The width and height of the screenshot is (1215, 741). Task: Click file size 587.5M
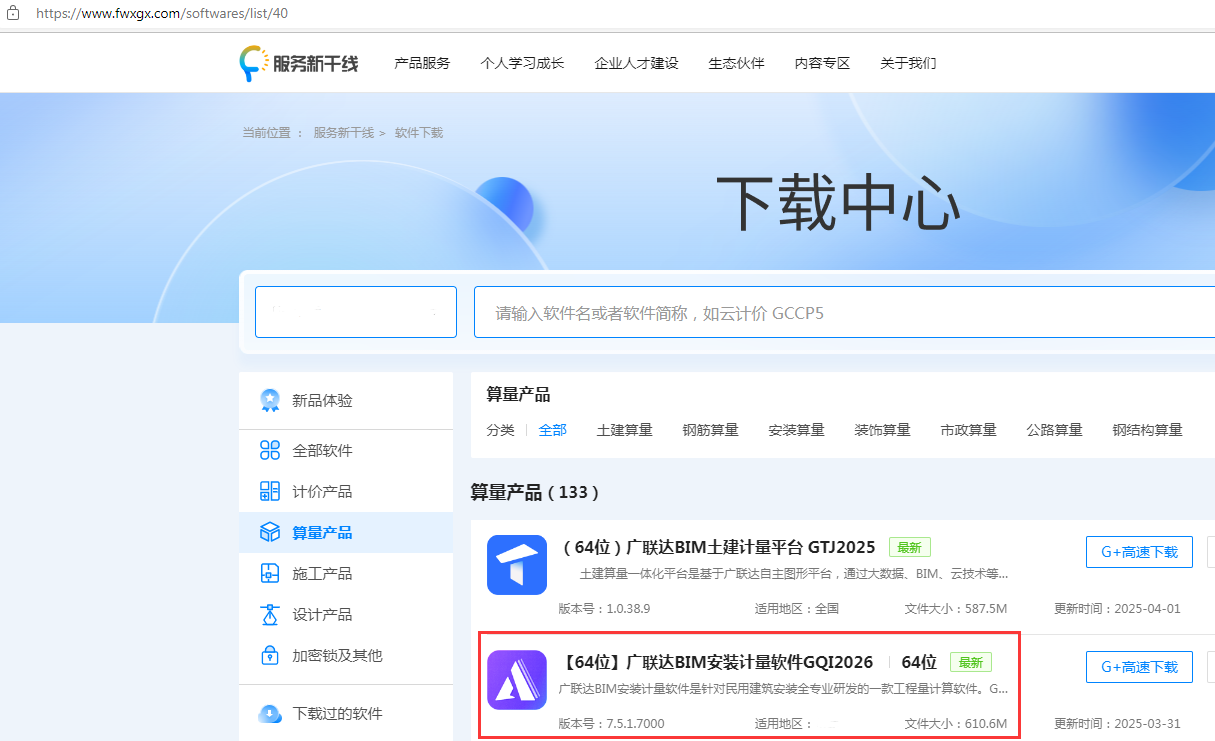[x=984, y=608]
